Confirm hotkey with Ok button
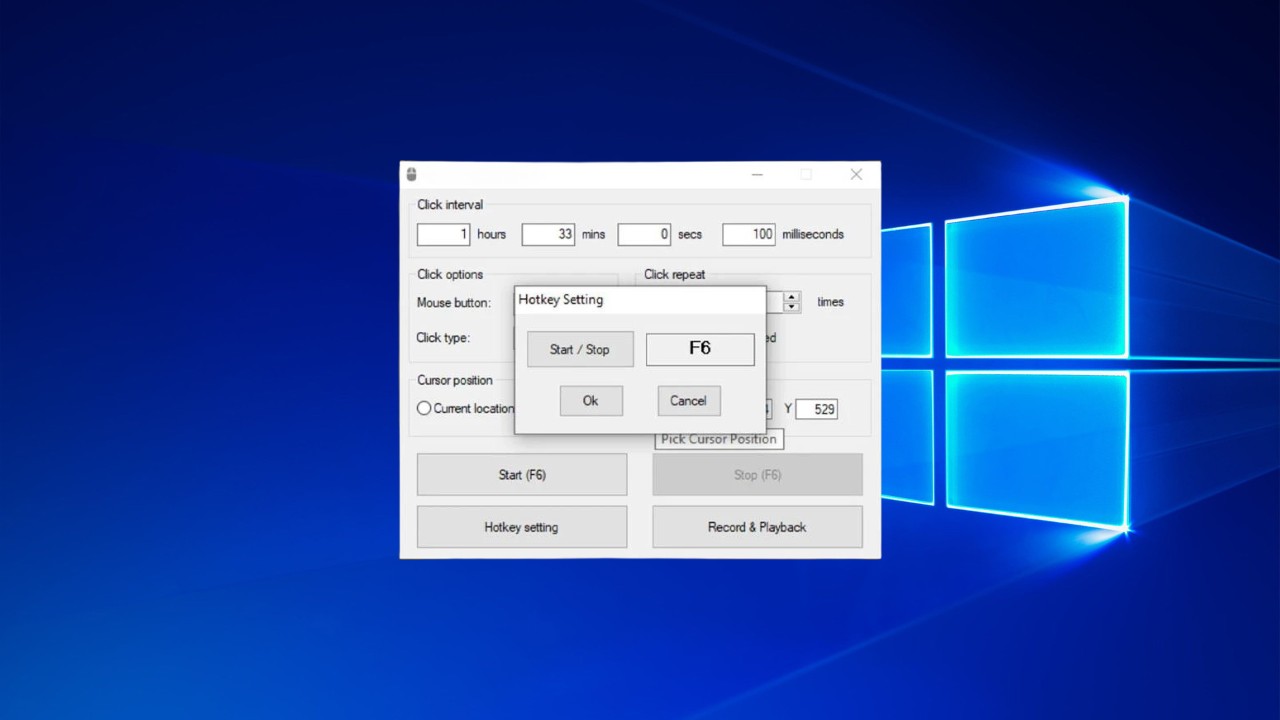 591,401
